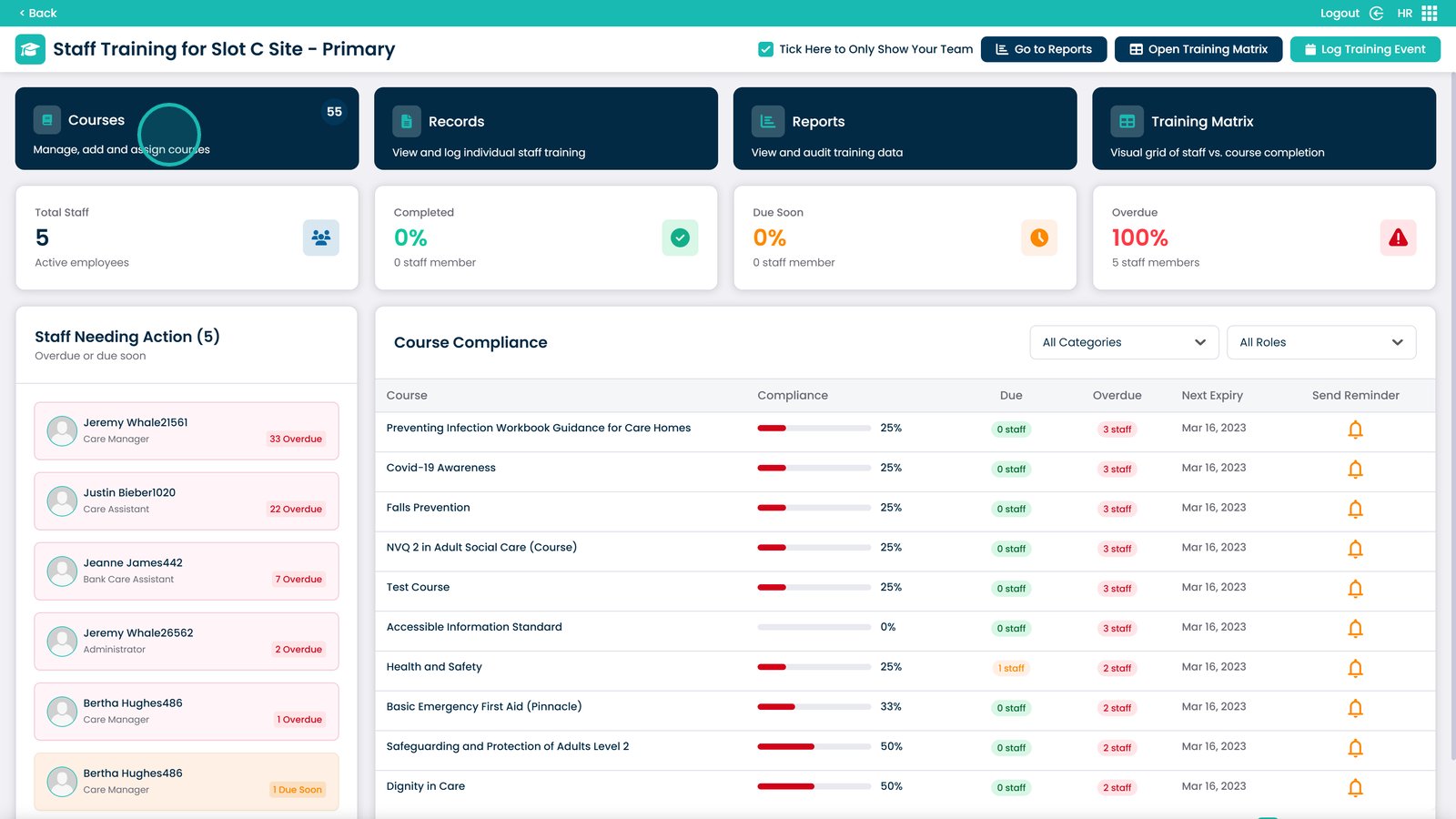
Task: Click the Total Staff people icon
Action: coord(320,238)
